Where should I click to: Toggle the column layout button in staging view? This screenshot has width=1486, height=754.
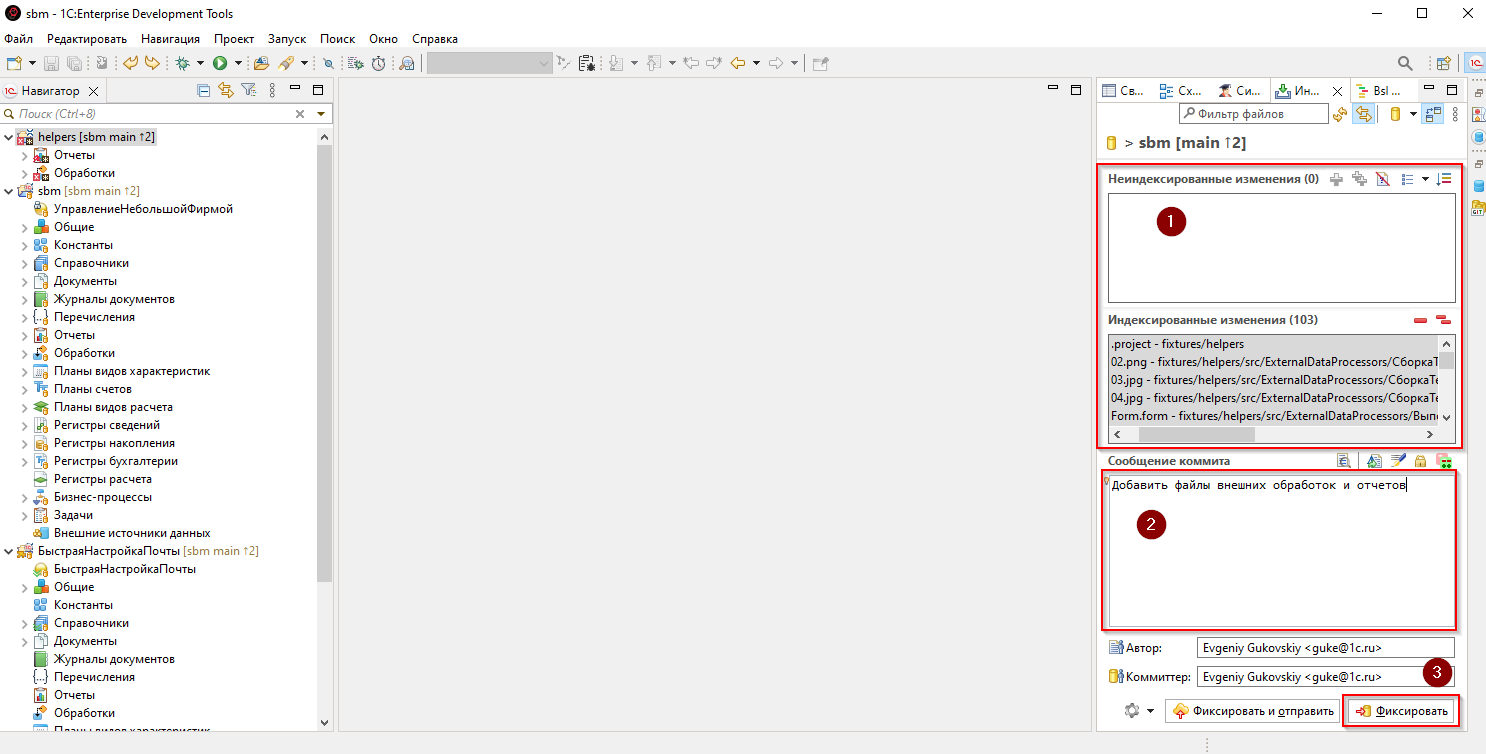pos(1433,114)
